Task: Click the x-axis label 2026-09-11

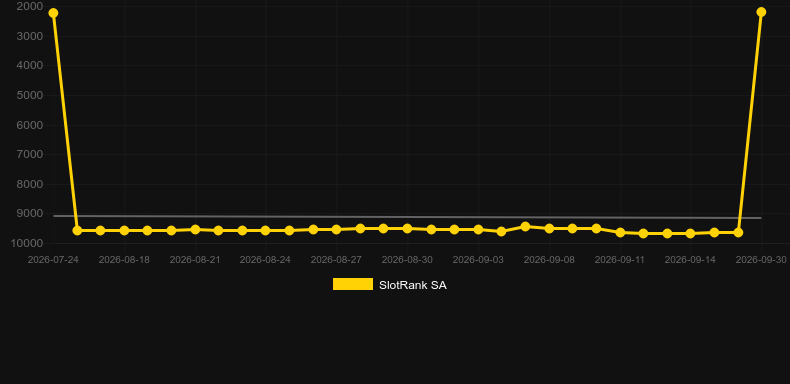Action: pos(620,260)
